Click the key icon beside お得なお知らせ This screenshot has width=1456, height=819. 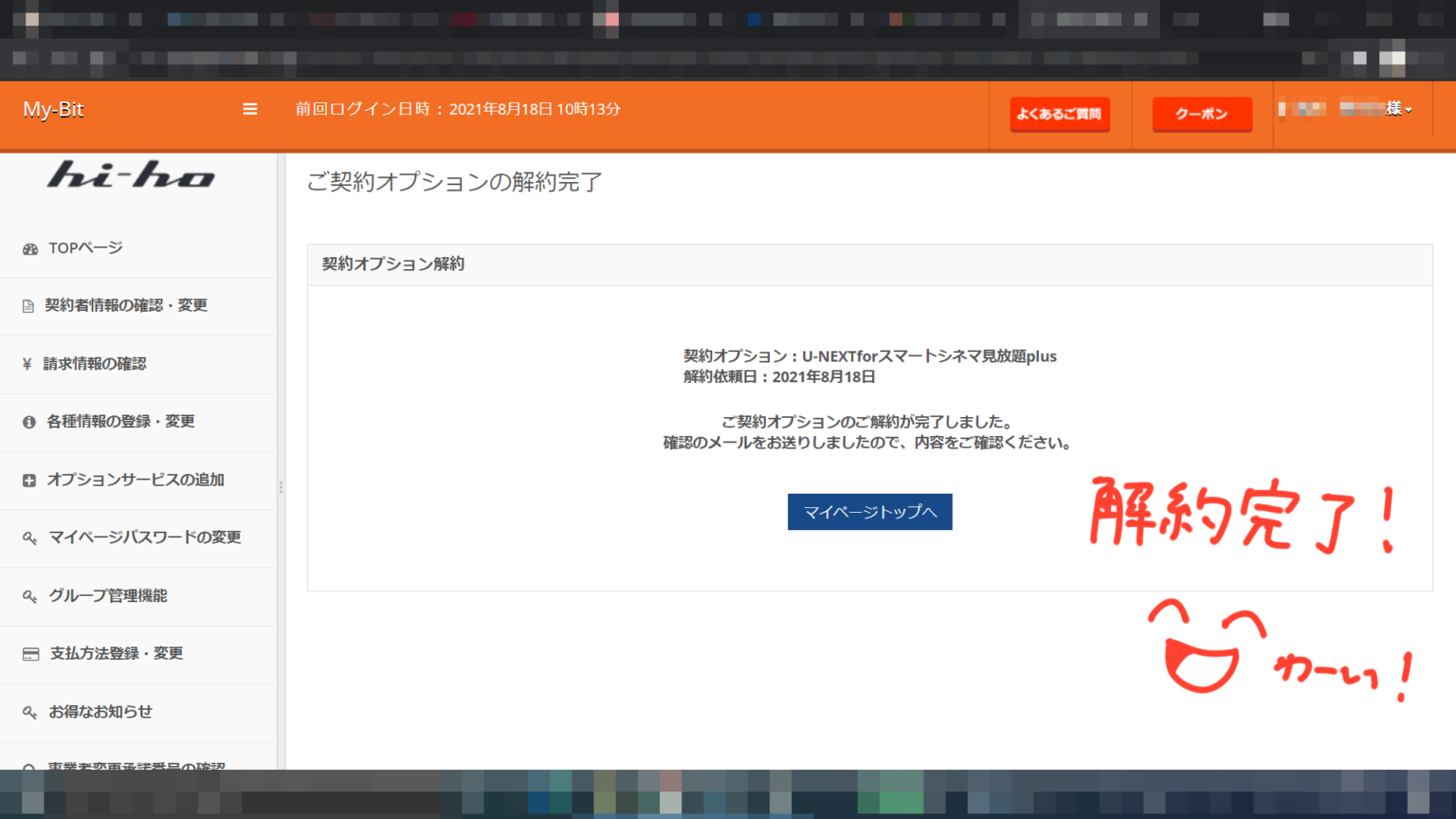(x=29, y=712)
